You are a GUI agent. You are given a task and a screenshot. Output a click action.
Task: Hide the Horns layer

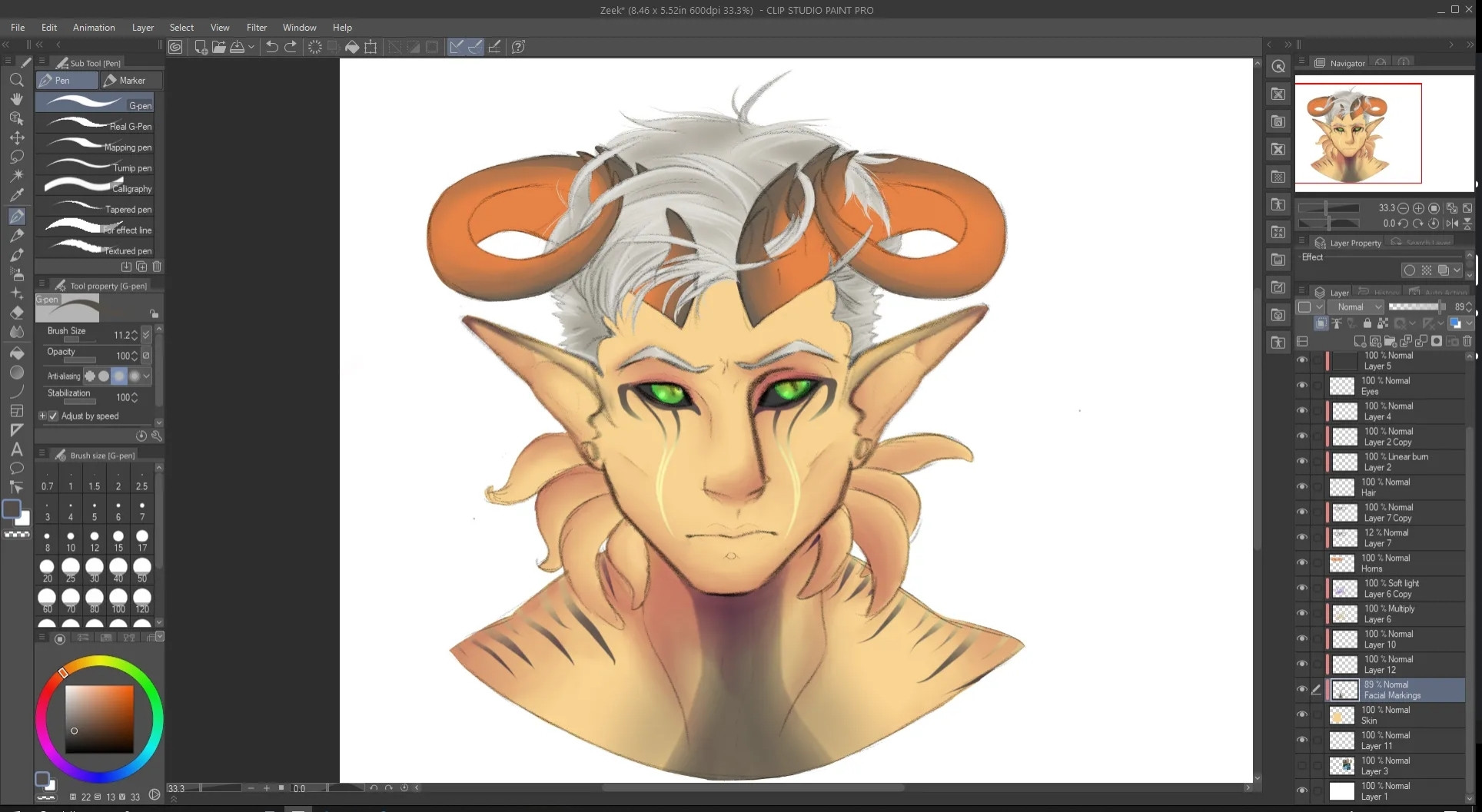[x=1302, y=562]
